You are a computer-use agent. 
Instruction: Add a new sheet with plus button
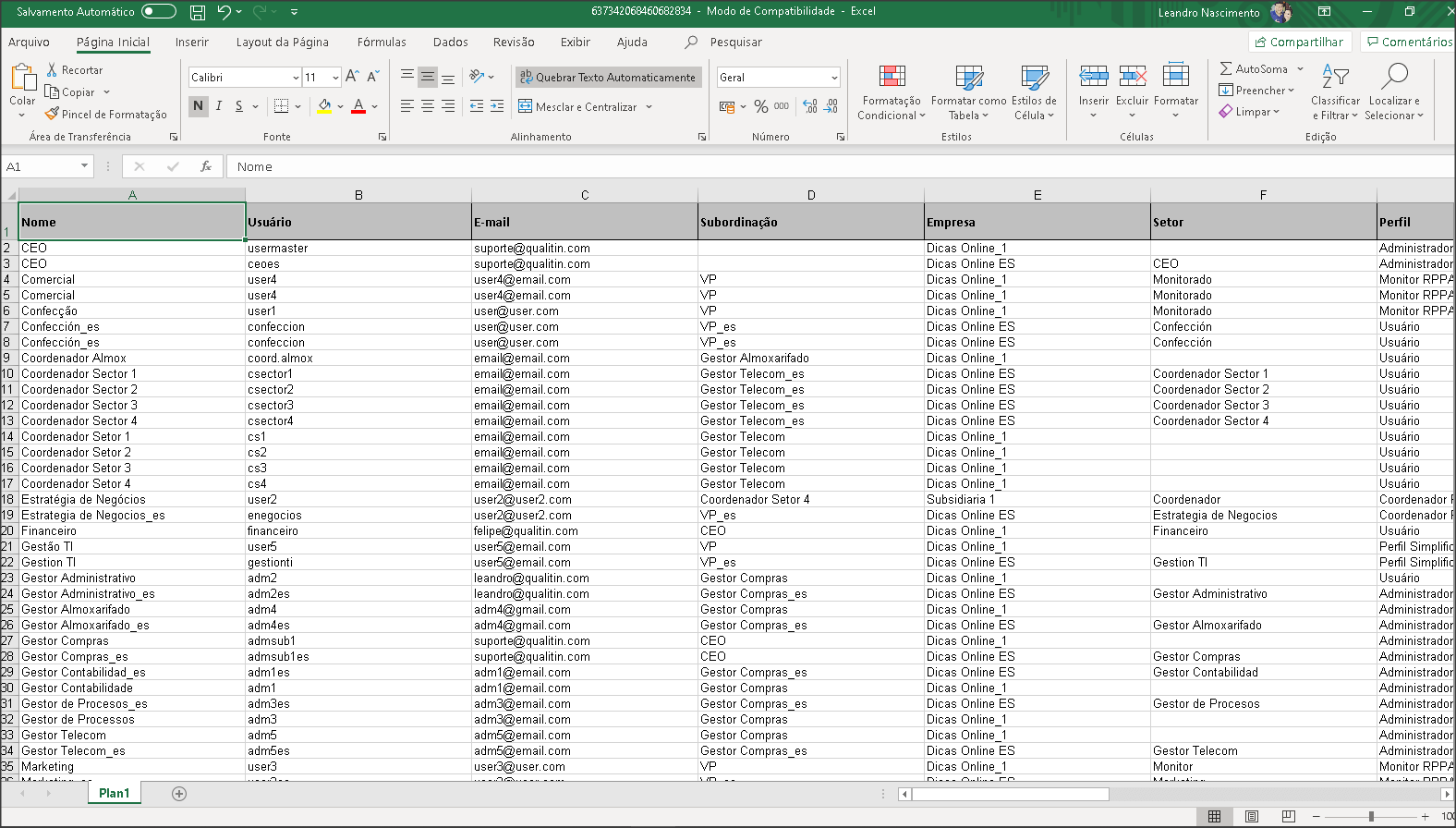(179, 794)
